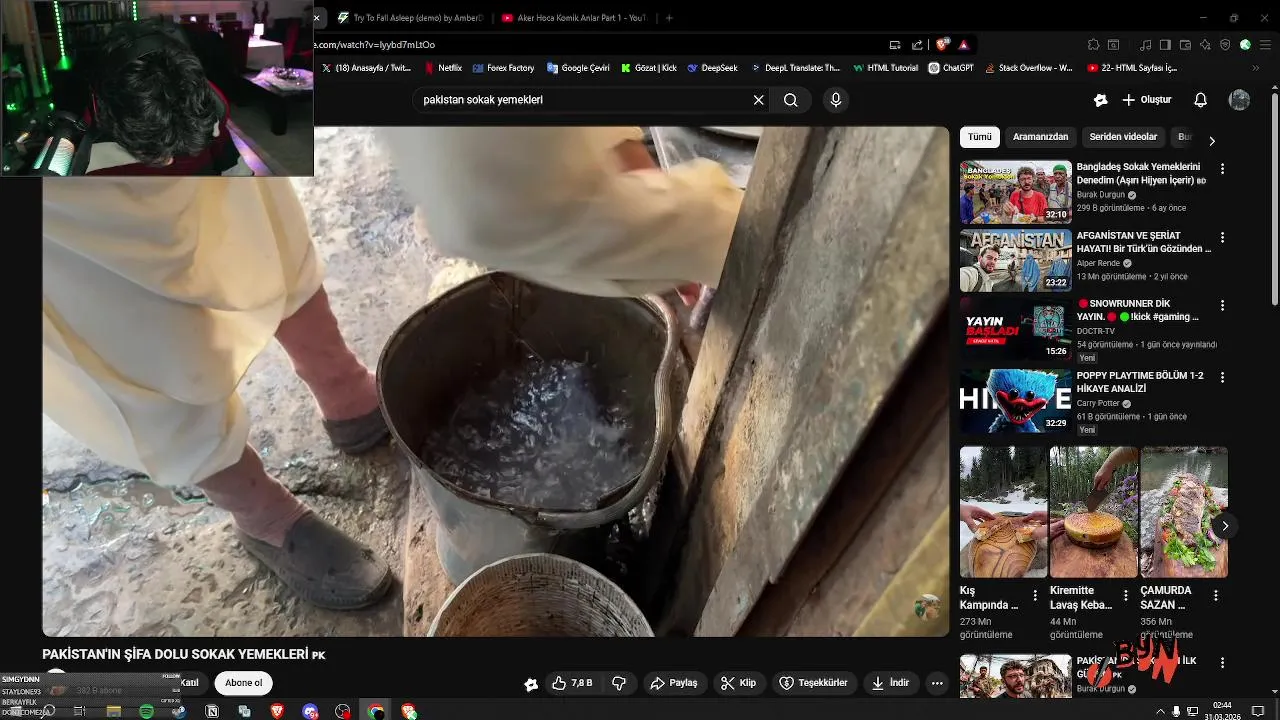This screenshot has width=1280, height=720.
Task: Open Google Çeviri bookmark
Action: pos(578,68)
